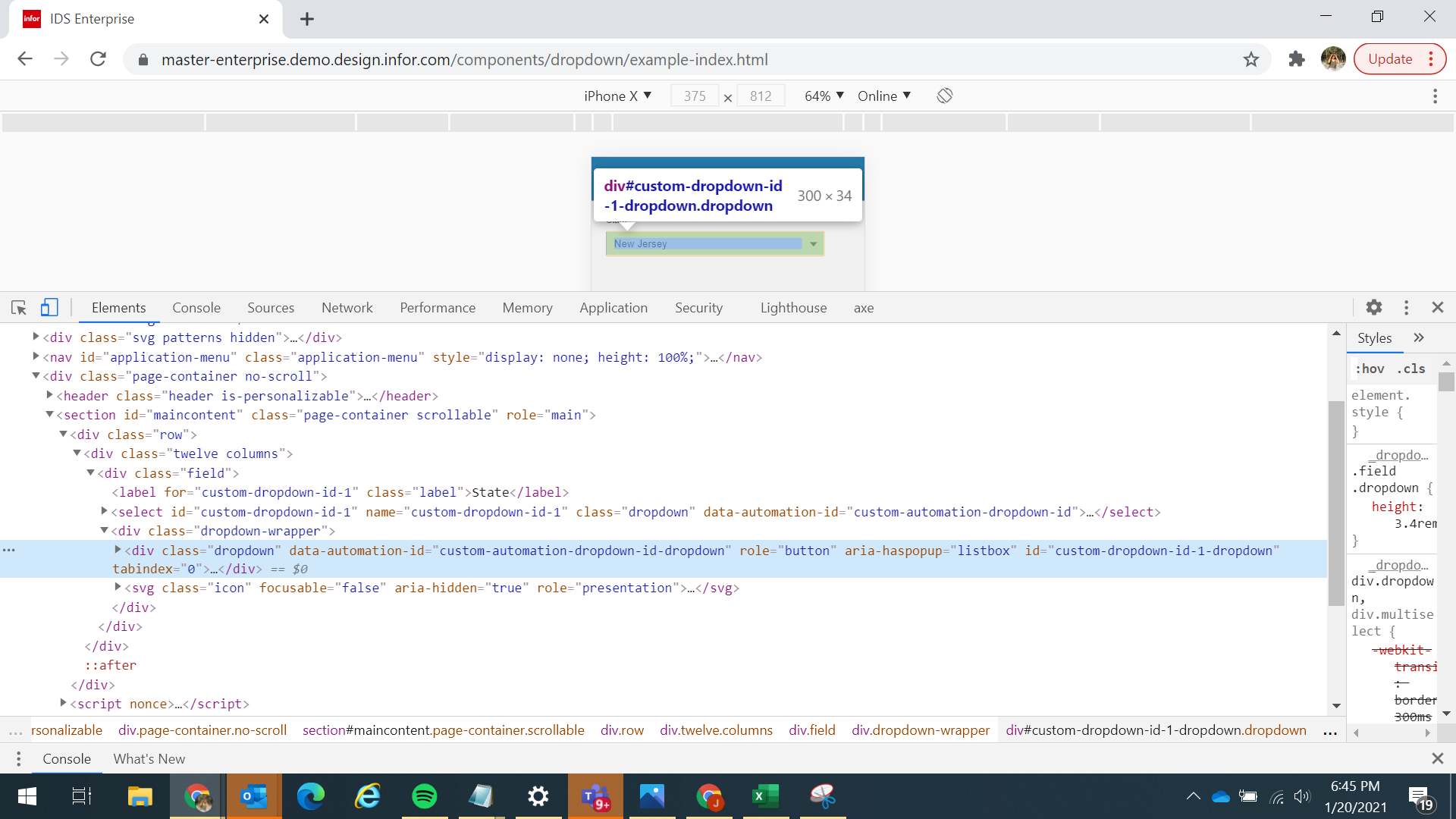Image resolution: width=1456 pixels, height=819 pixels.
Task: Click the viewport width field showing 375
Action: click(x=694, y=96)
